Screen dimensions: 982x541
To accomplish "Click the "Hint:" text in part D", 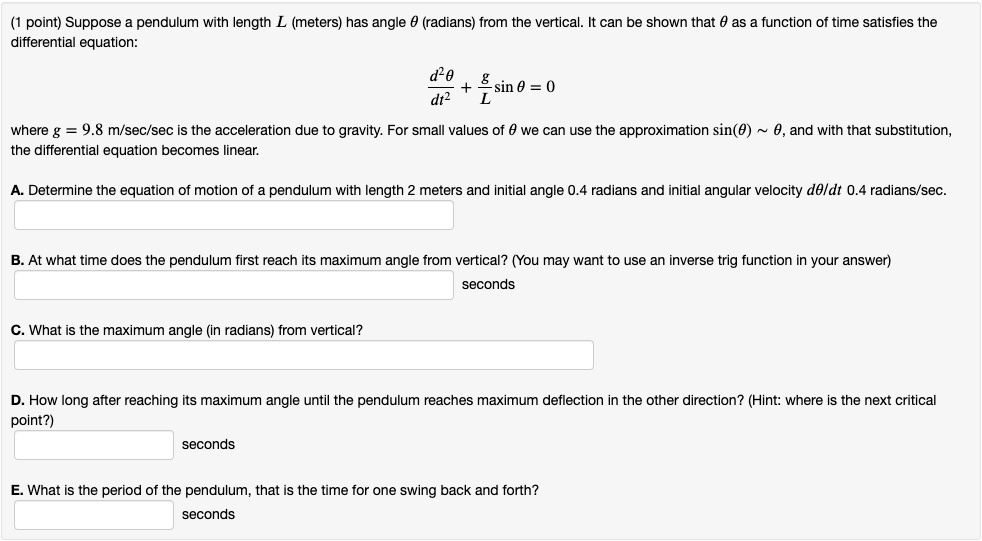I will coord(772,400).
